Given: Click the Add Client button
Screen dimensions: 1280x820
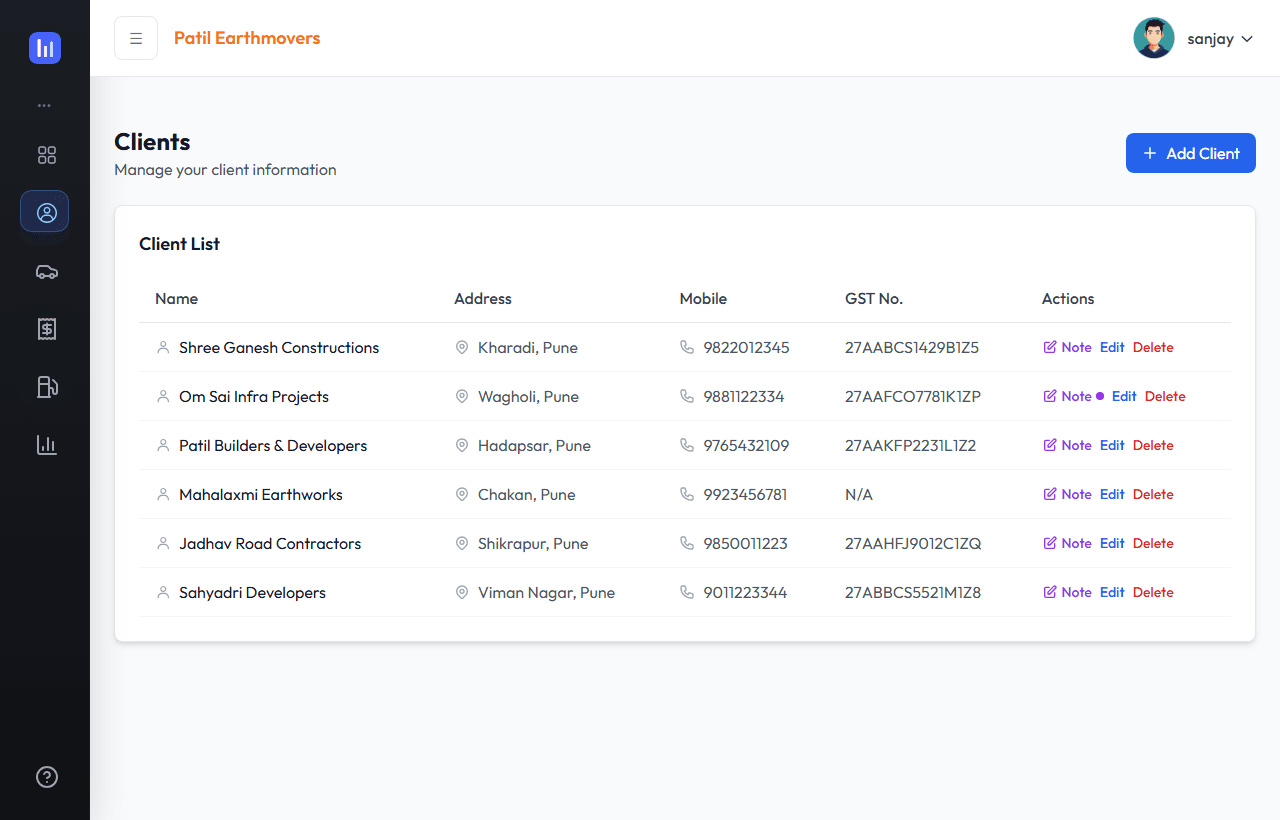Looking at the screenshot, I should pyautogui.click(x=1191, y=153).
